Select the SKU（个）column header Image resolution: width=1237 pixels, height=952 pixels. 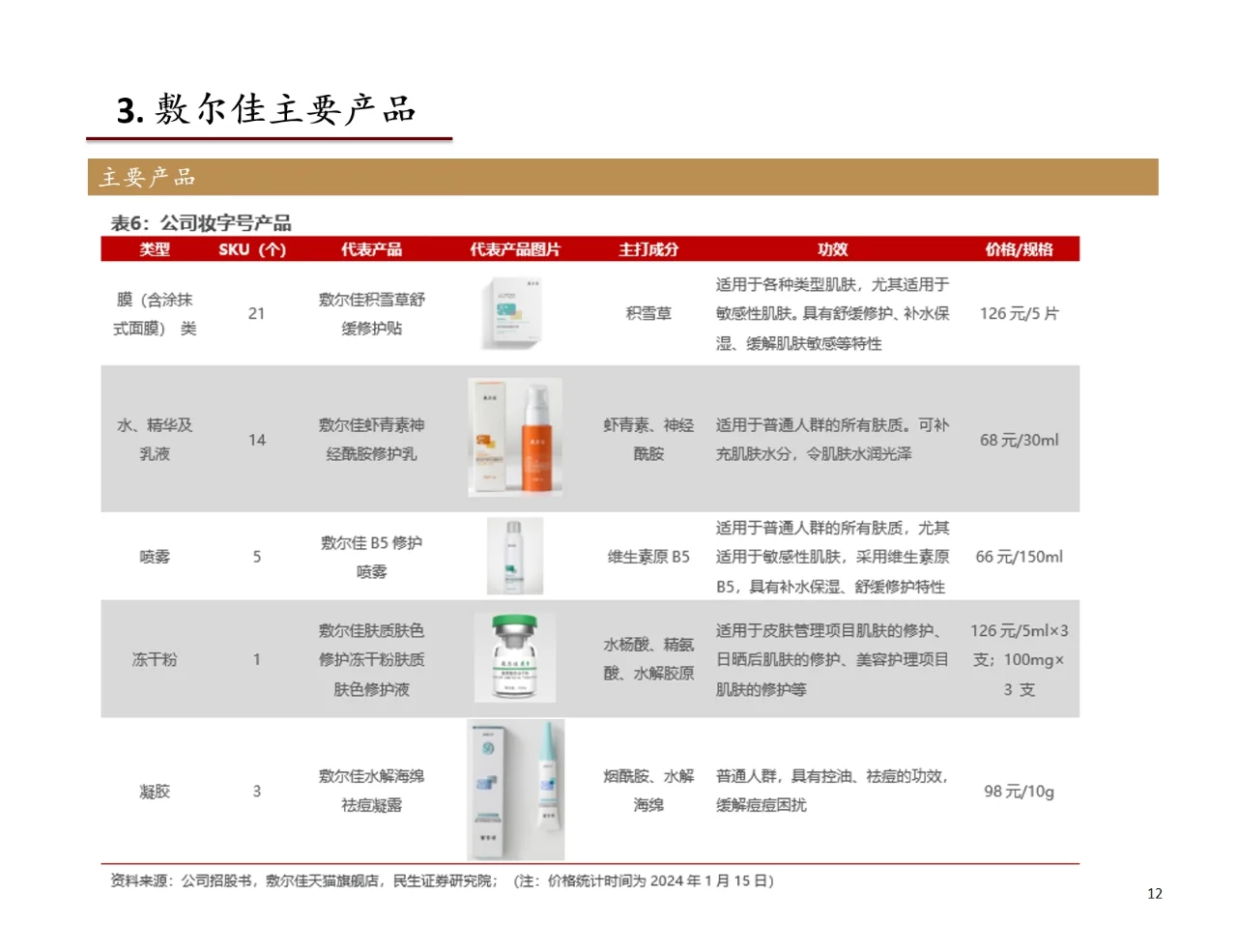(253, 248)
